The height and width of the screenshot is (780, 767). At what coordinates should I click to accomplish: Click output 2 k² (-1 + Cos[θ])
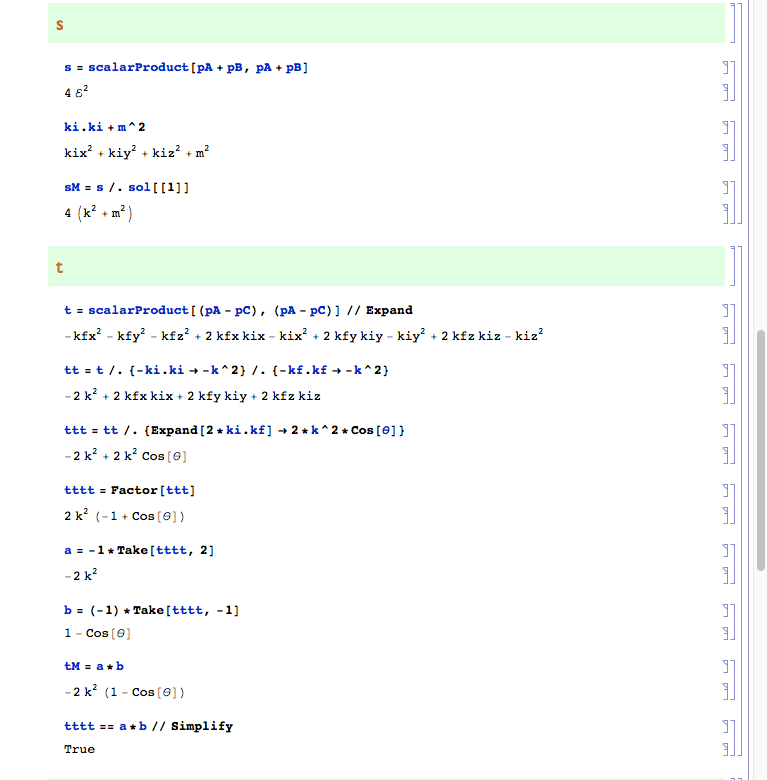tap(124, 515)
